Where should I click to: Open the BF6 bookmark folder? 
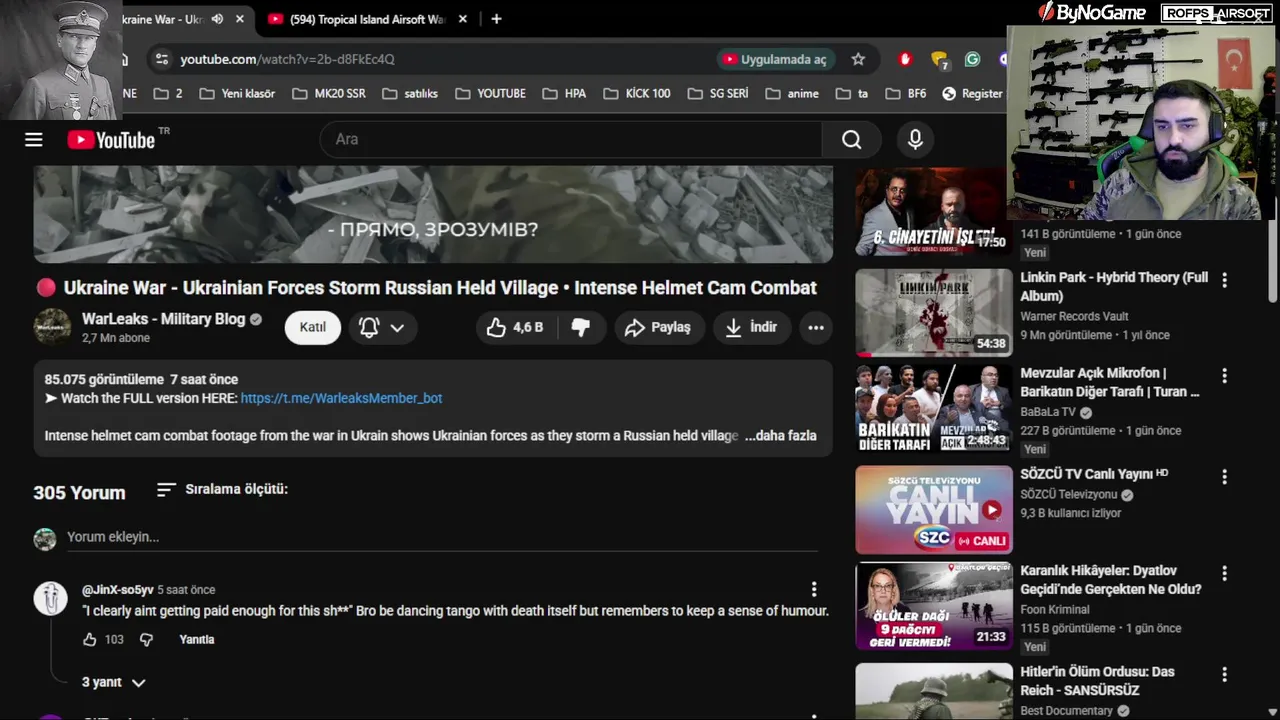click(x=904, y=93)
